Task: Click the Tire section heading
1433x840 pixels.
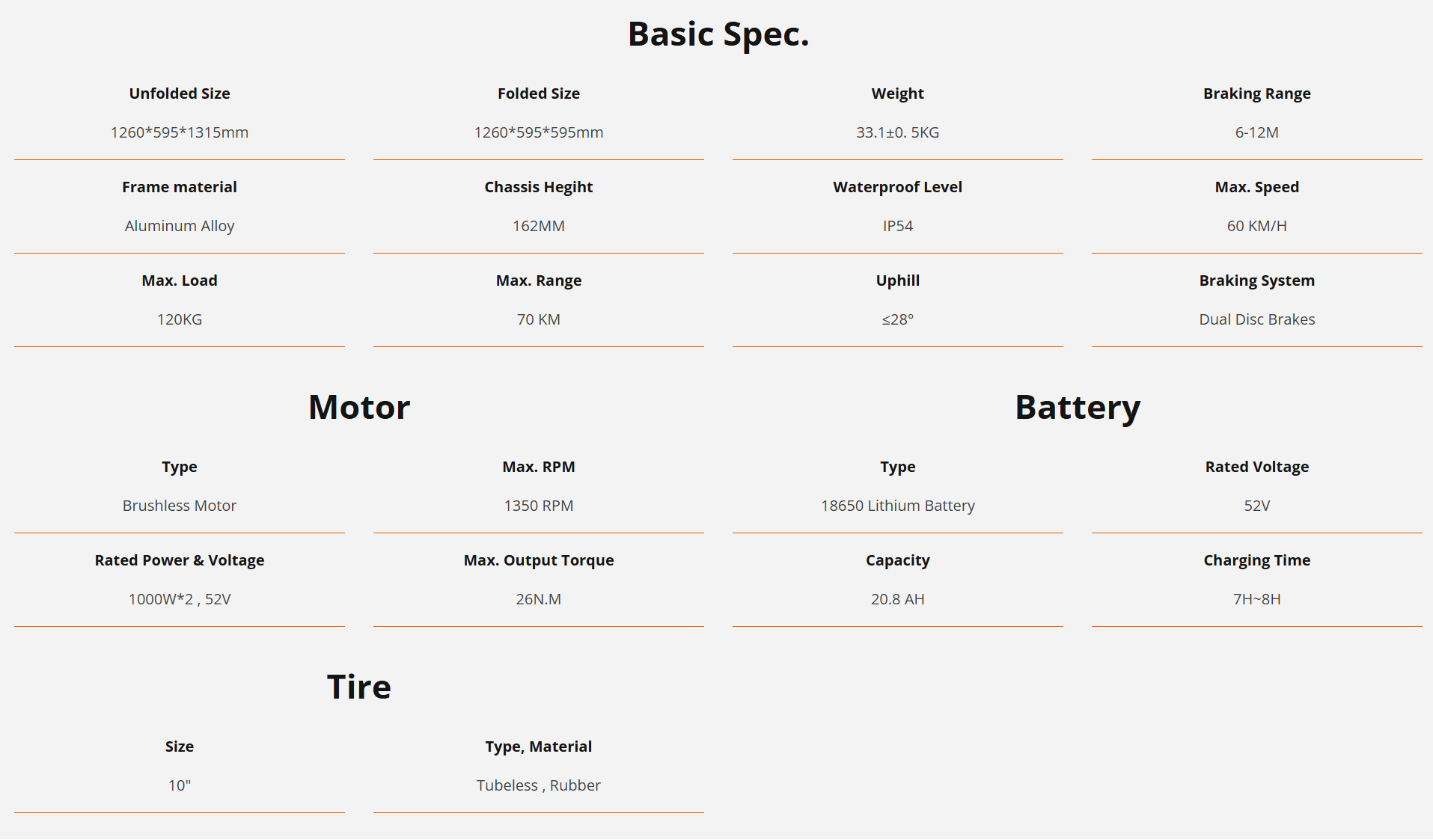Action: (358, 687)
